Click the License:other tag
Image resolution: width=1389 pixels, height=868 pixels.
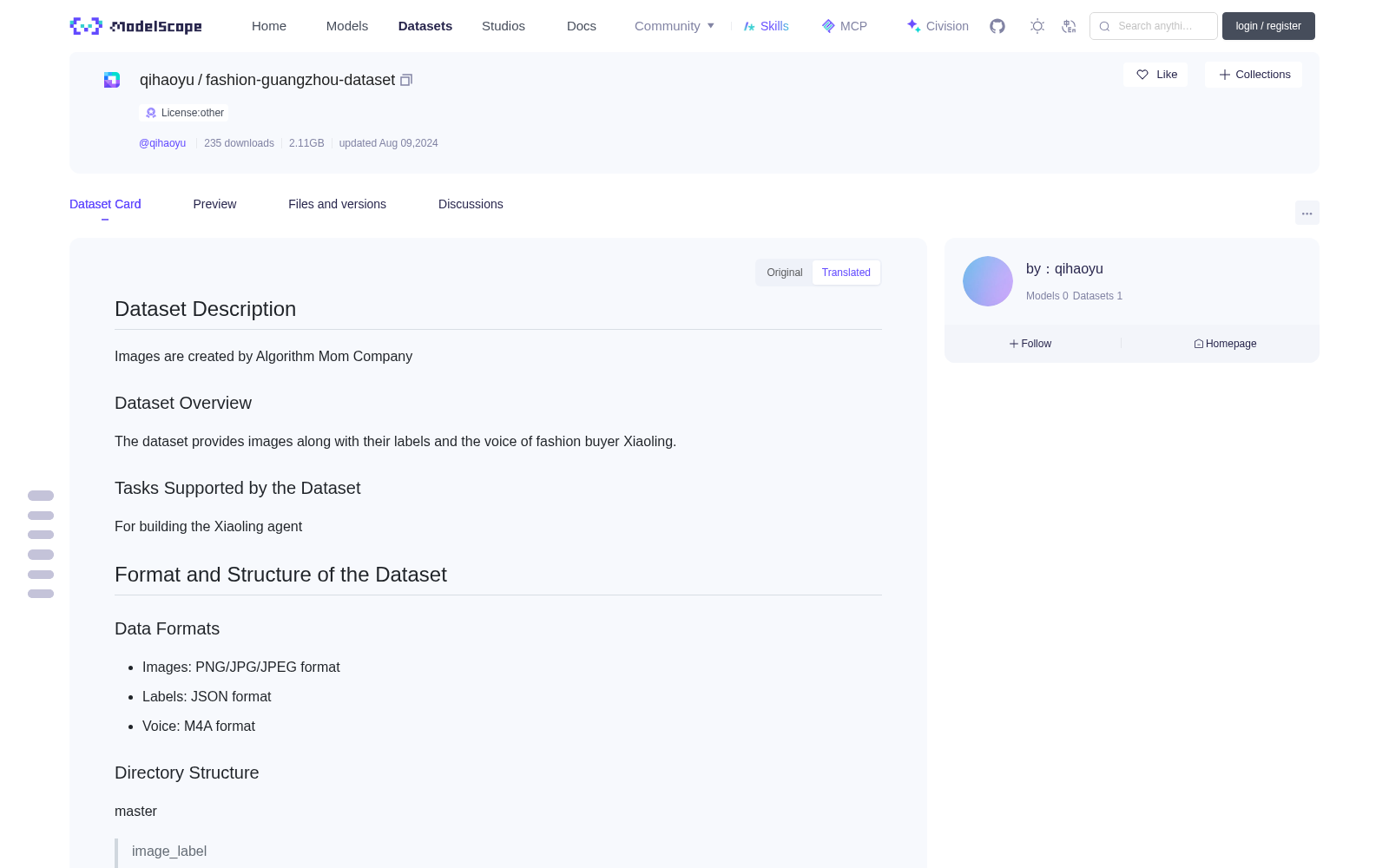tap(184, 113)
